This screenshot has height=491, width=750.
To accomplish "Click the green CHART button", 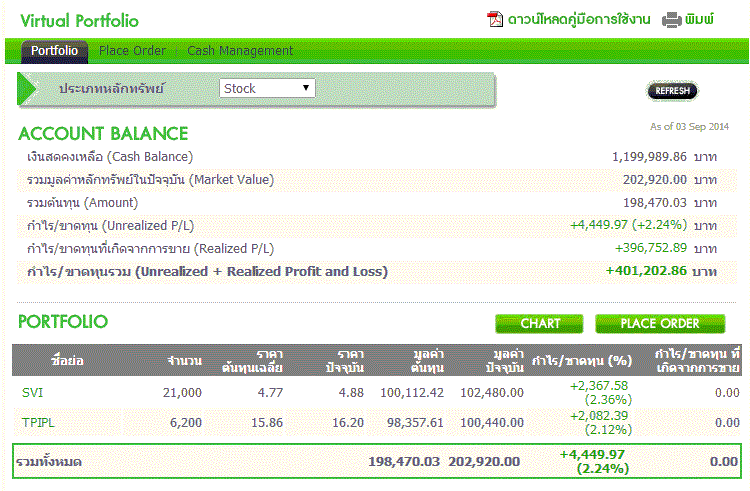I will click(540, 323).
